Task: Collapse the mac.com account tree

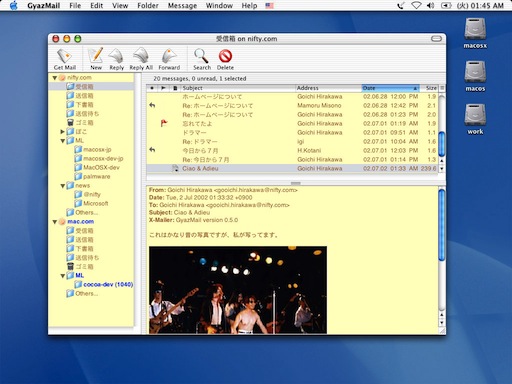Action: tap(54, 222)
